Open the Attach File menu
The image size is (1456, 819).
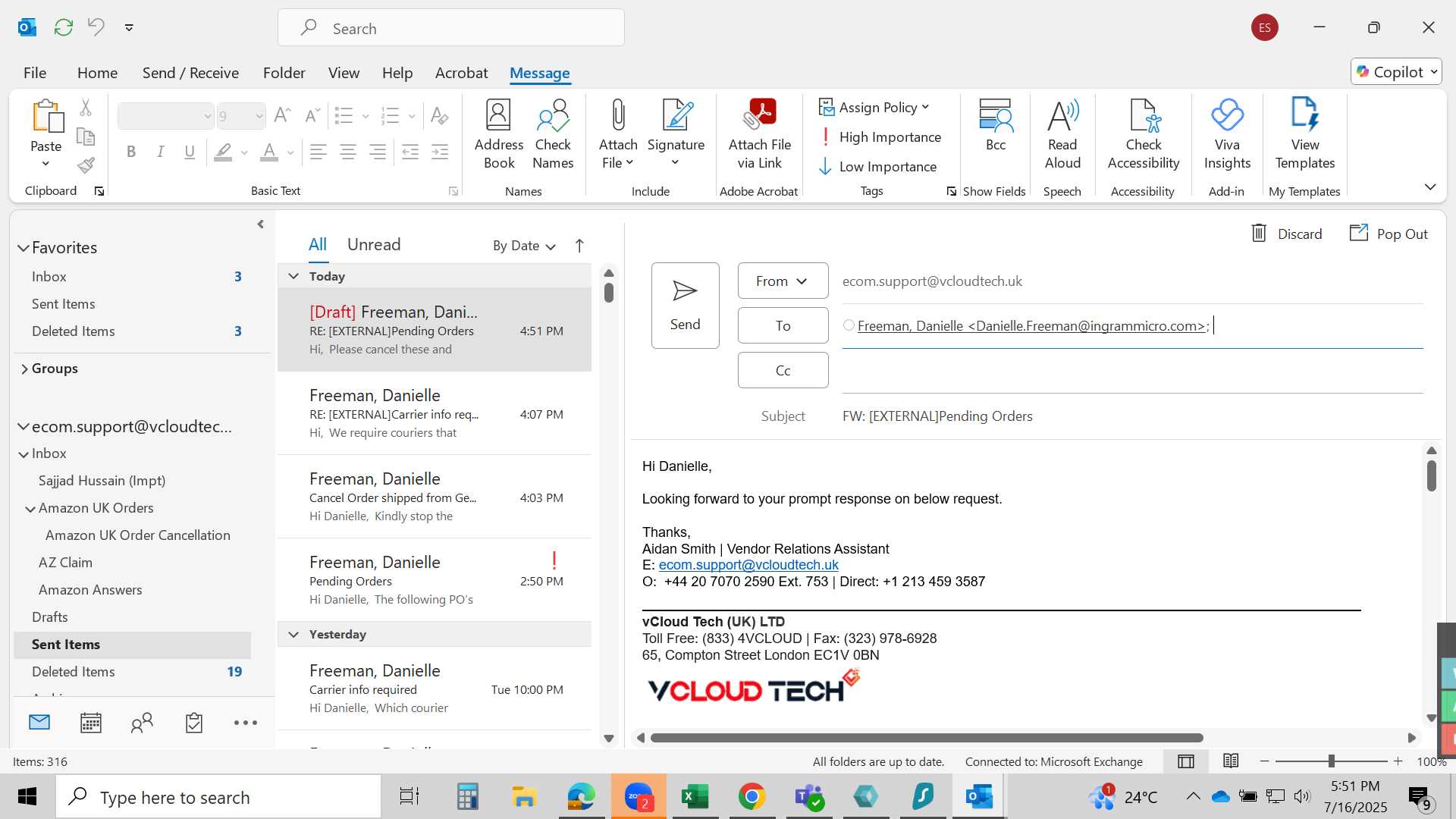[618, 134]
